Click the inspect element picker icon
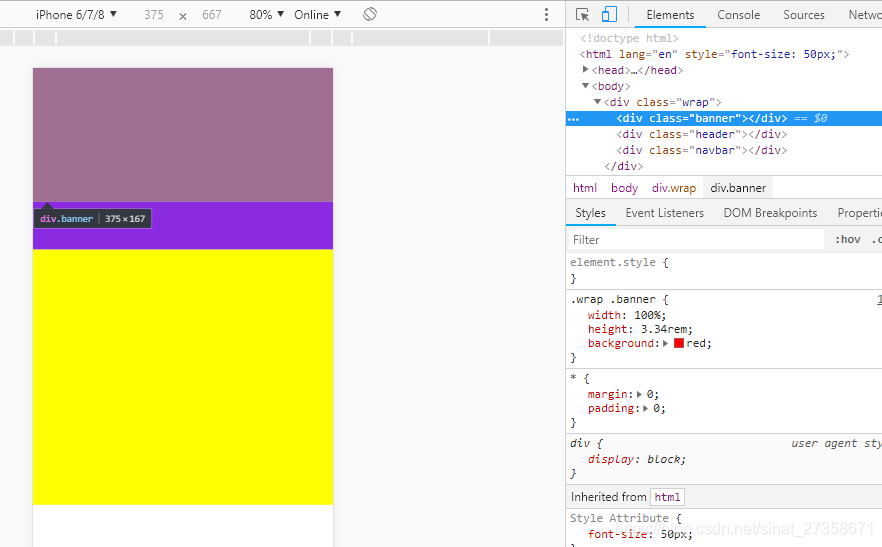 582,15
